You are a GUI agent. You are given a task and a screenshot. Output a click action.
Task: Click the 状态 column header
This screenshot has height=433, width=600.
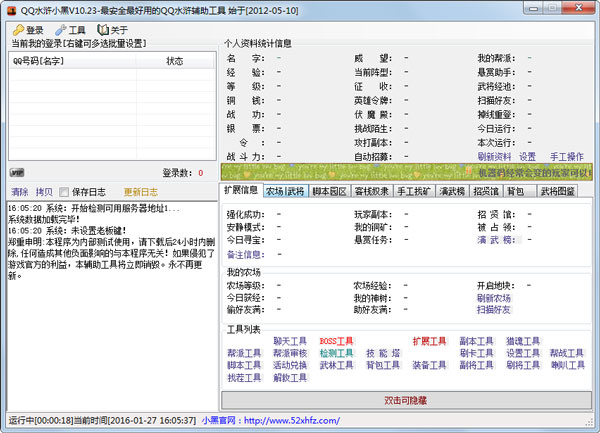pos(174,61)
